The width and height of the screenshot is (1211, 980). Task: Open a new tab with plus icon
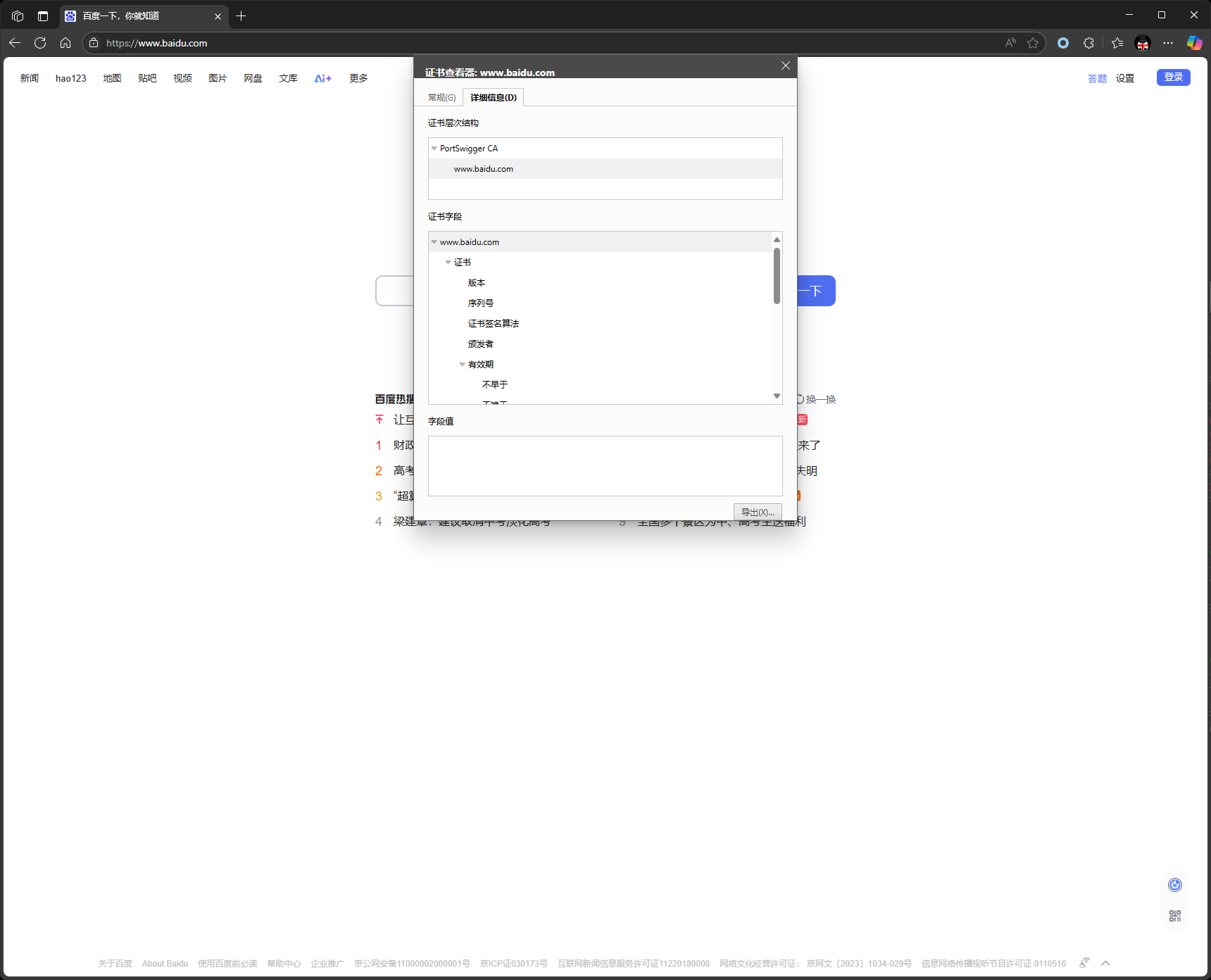(241, 15)
